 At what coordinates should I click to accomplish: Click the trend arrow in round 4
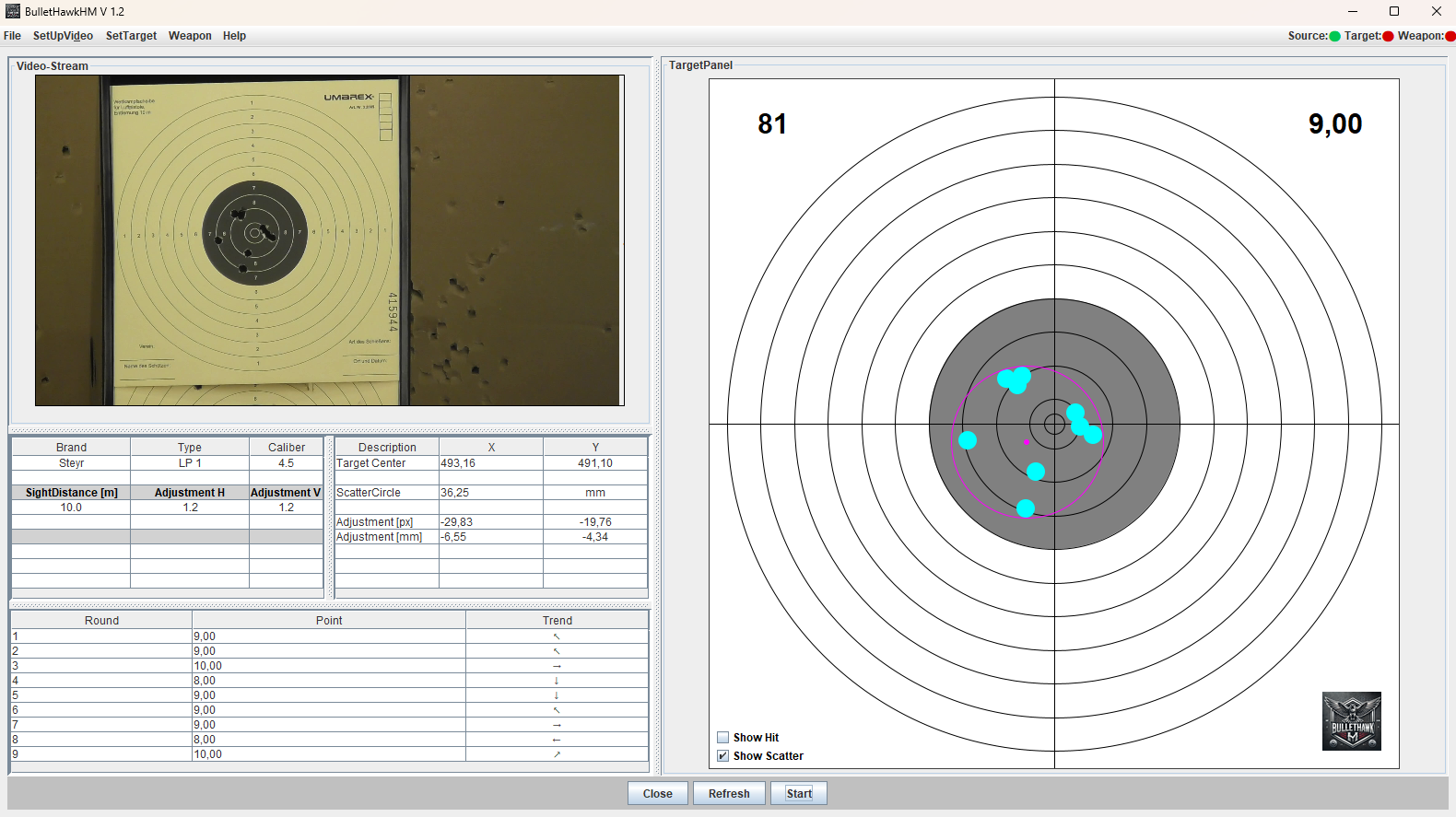pos(557,681)
